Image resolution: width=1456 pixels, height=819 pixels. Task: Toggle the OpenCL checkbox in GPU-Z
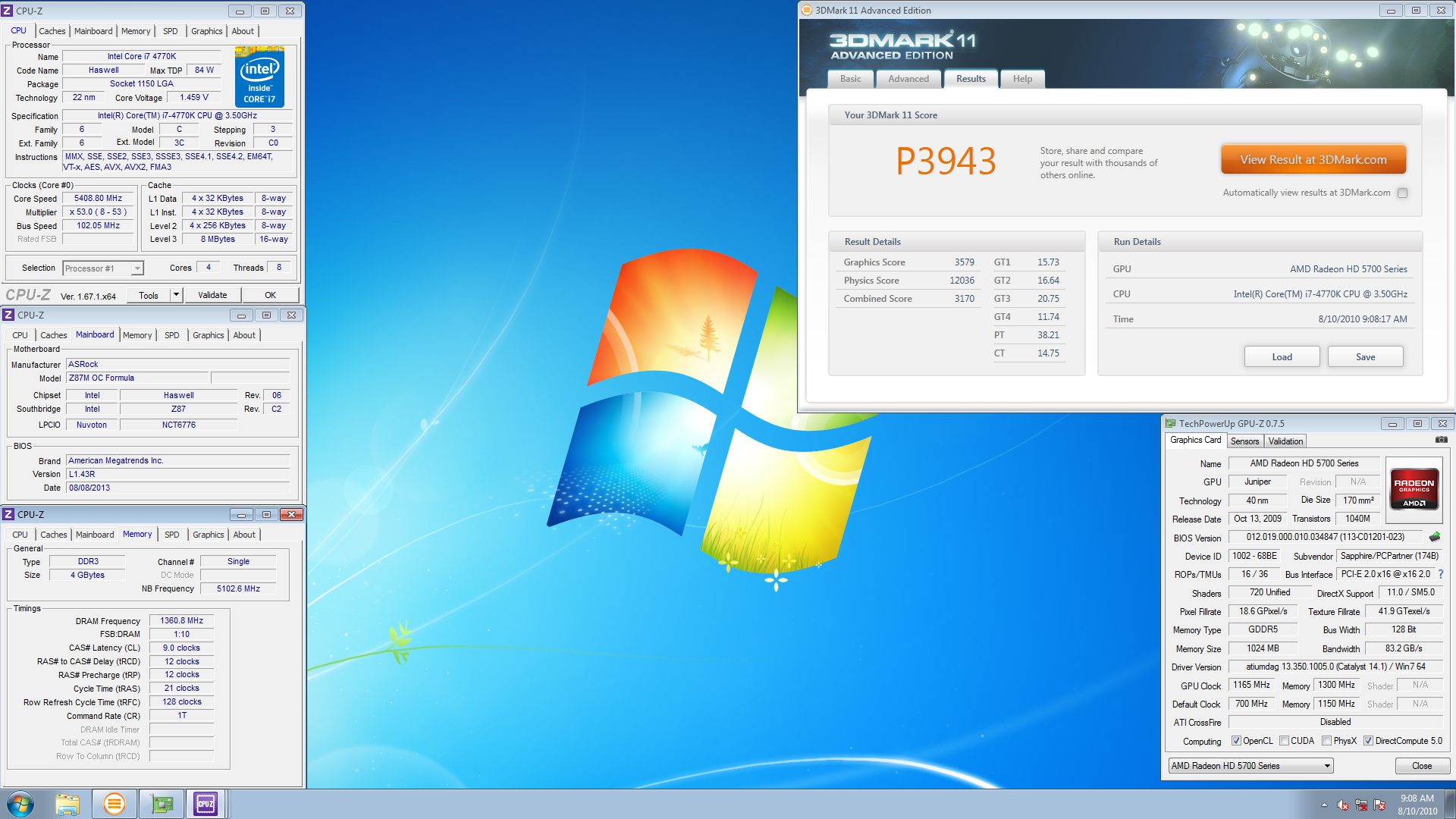click(1236, 741)
